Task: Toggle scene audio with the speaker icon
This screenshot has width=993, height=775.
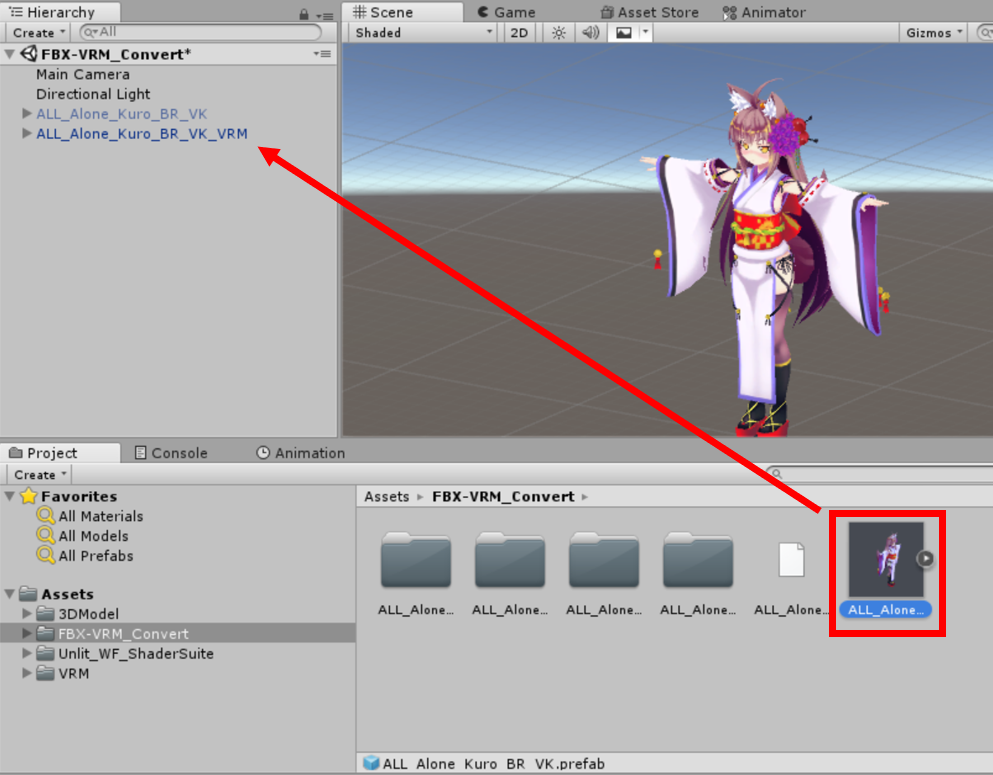Action: [x=590, y=33]
